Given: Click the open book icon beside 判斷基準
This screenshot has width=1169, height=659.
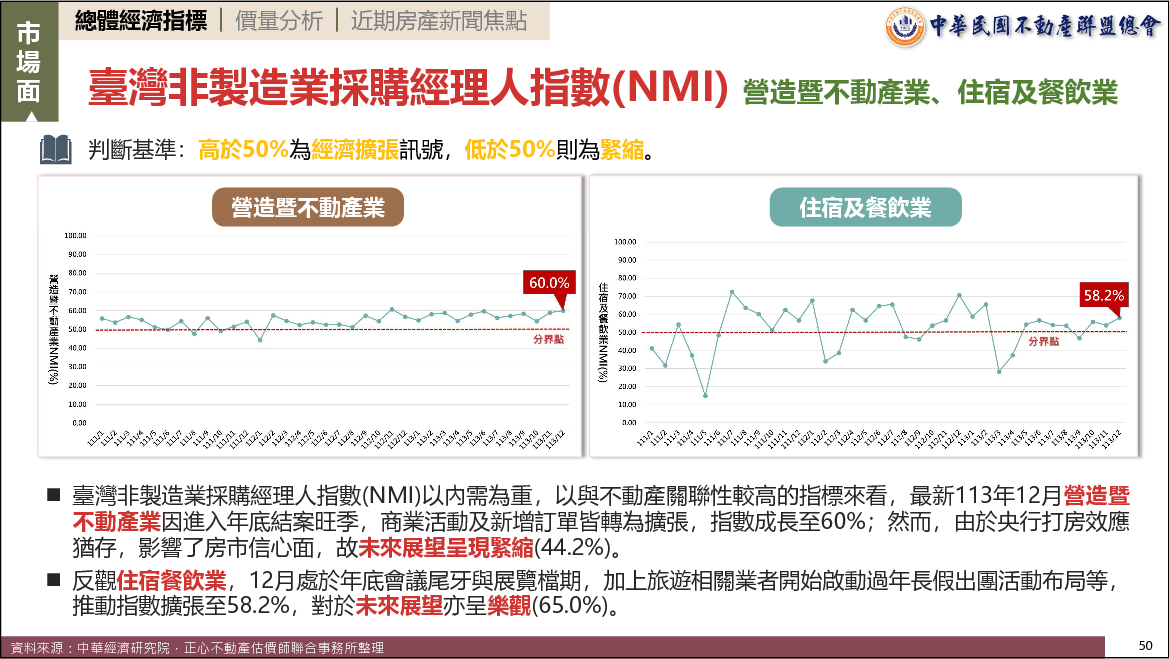Looking at the screenshot, I should click(55, 150).
